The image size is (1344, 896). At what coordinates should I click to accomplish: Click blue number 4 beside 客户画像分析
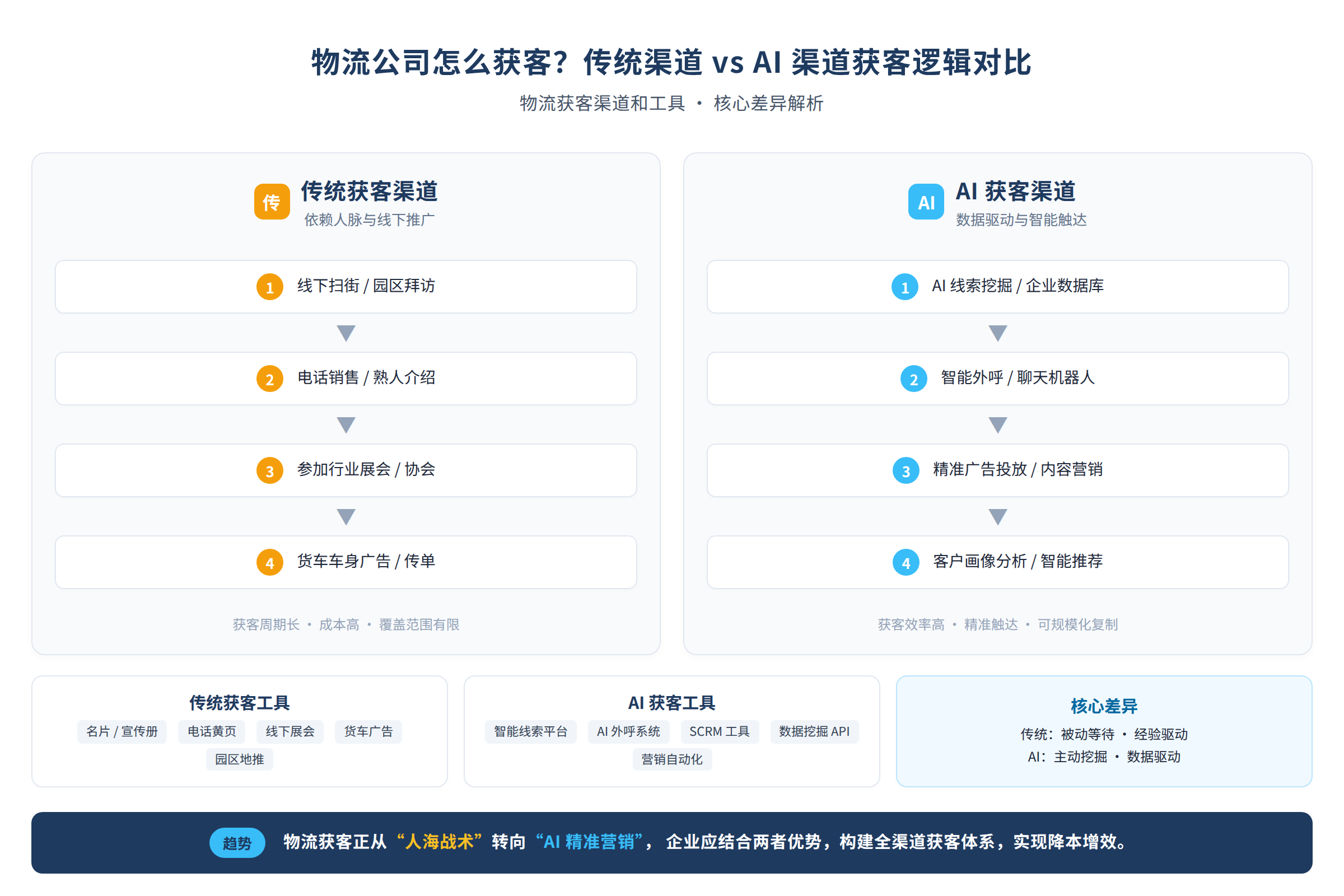point(906,562)
